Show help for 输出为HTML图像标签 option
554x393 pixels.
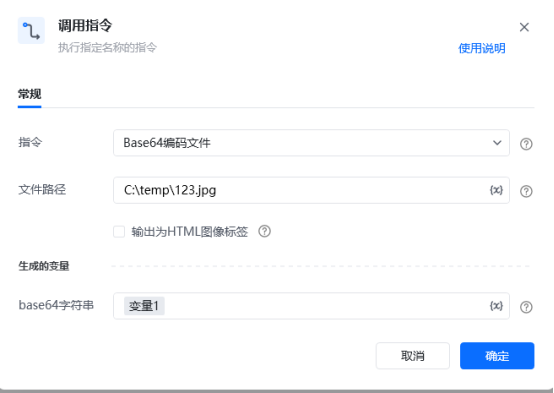coord(265,231)
